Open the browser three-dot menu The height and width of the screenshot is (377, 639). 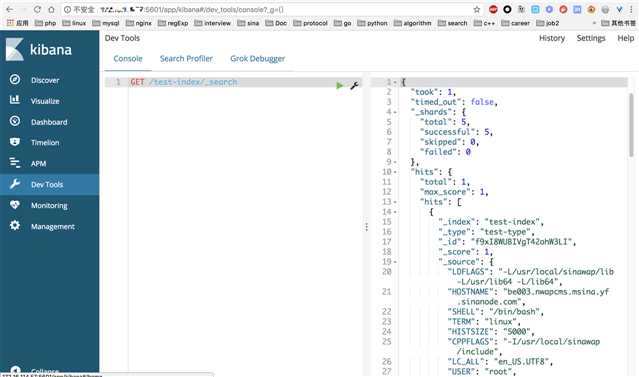pyautogui.click(x=631, y=9)
